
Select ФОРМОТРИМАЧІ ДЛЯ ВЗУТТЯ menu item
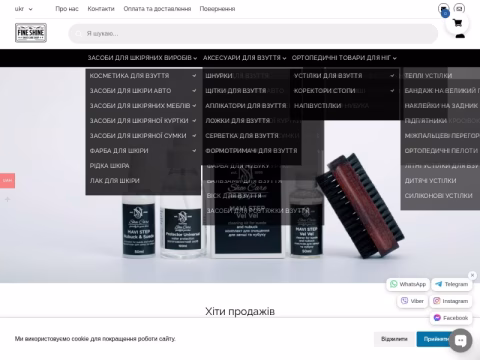pyautogui.click(x=251, y=151)
